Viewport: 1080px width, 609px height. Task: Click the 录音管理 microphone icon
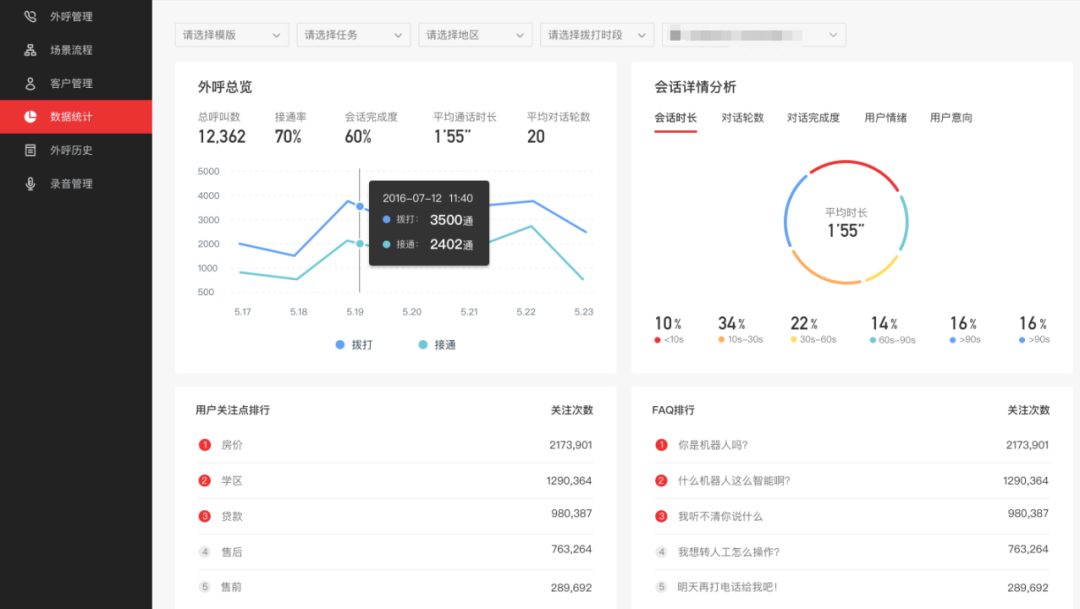[x=30, y=184]
